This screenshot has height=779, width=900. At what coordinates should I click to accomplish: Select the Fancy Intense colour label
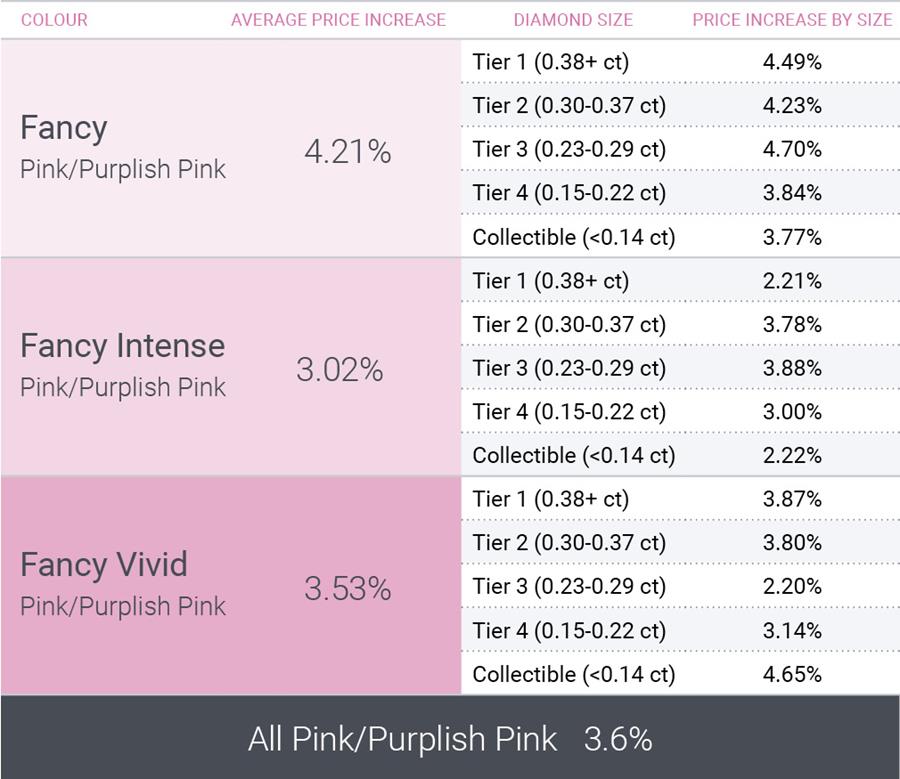[x=123, y=346]
